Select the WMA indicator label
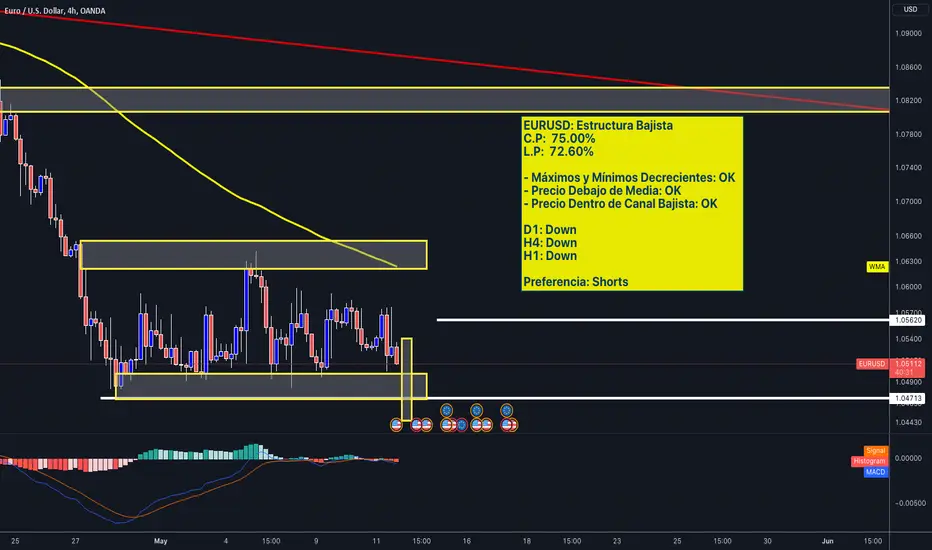932x550 pixels. [877, 266]
